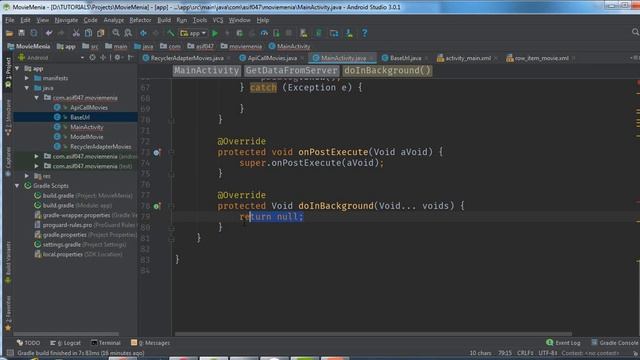Navigate back with the blue arrow icon
Screen dimensions: 640x360
click(143, 33)
